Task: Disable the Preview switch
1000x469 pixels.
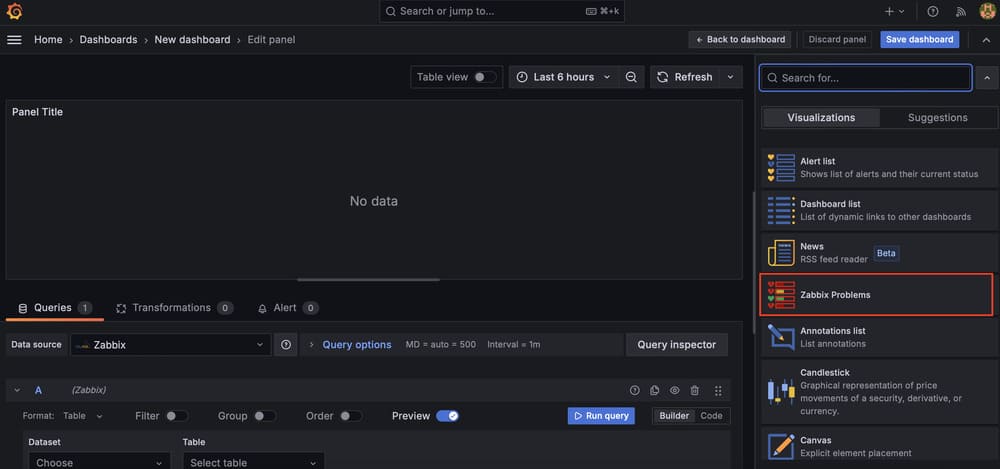Action: click(x=447, y=416)
